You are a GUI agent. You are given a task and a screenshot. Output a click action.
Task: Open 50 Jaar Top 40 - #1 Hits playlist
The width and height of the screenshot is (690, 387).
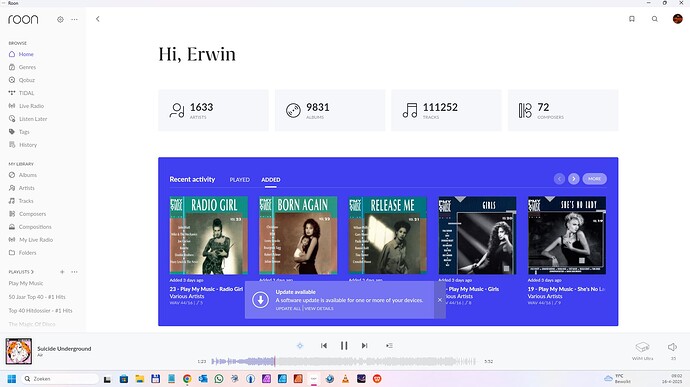pos(37,297)
